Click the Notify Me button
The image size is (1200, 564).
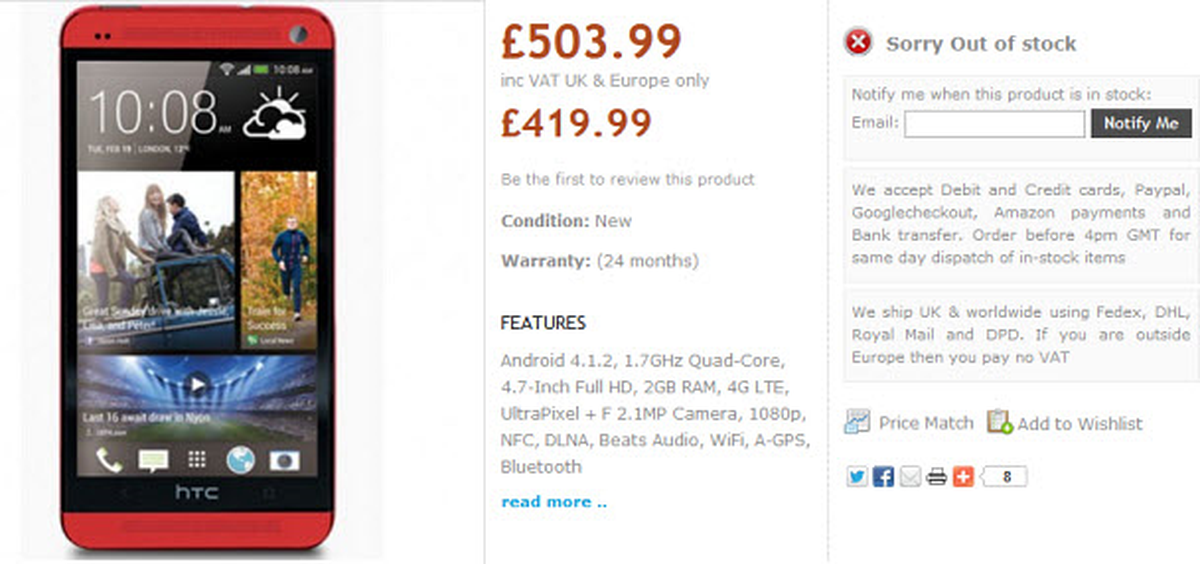(1141, 124)
